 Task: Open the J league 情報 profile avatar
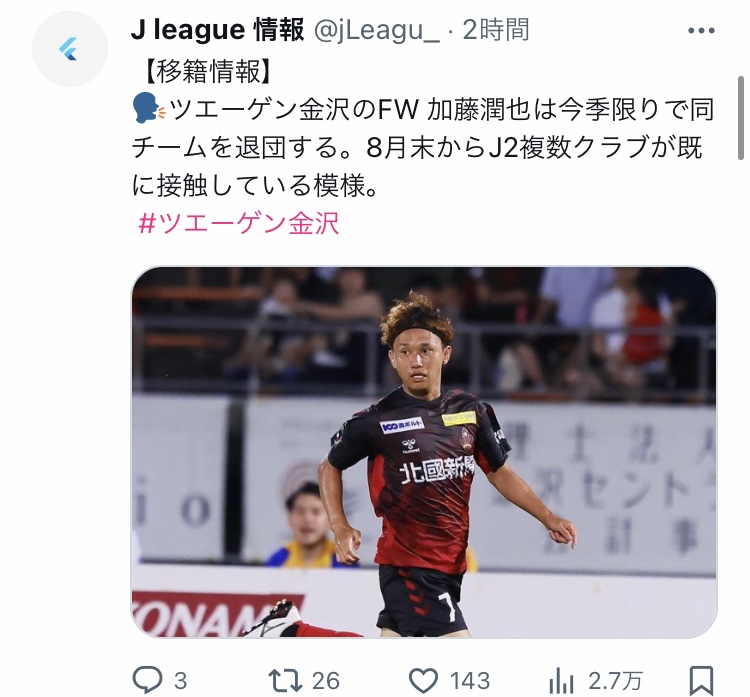click(70, 49)
